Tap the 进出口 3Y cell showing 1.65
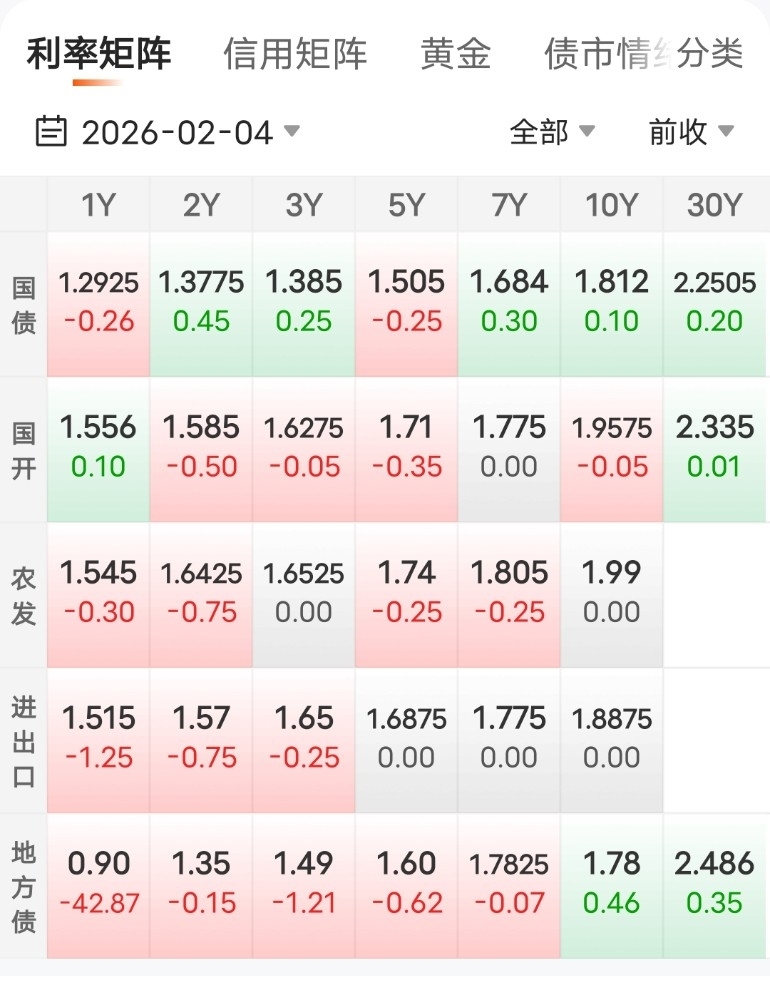The width and height of the screenshot is (770, 983). pyautogui.click(x=304, y=740)
